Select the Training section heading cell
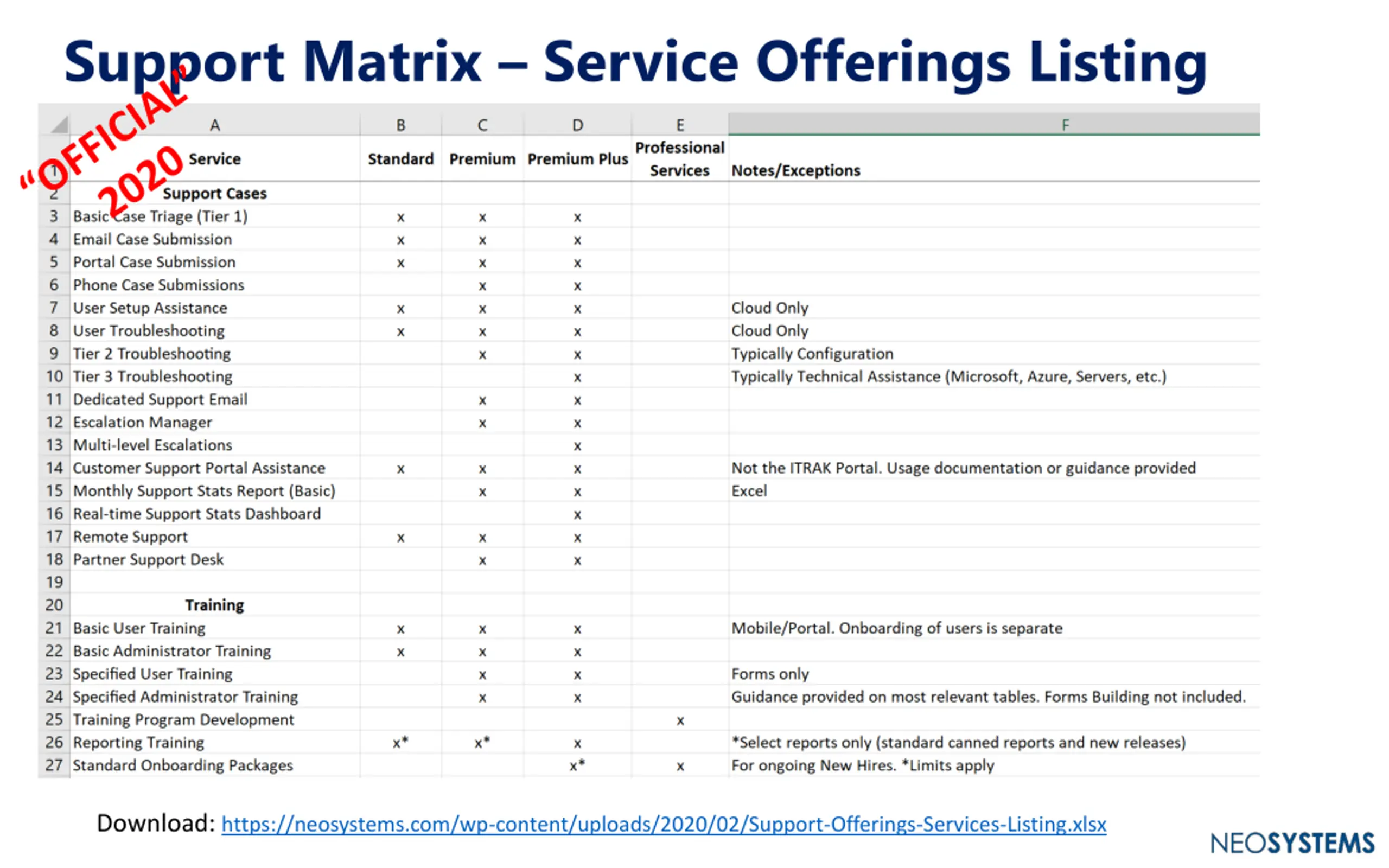This screenshot has height=868, width=1389. [215, 605]
